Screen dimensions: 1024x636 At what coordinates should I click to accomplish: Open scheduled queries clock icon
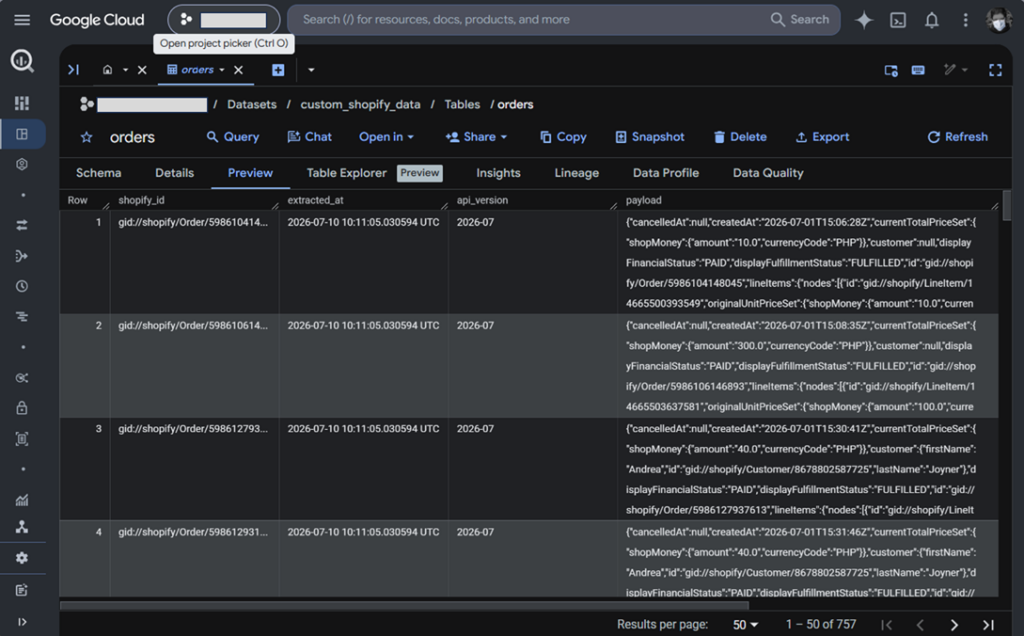pyautogui.click(x=22, y=286)
